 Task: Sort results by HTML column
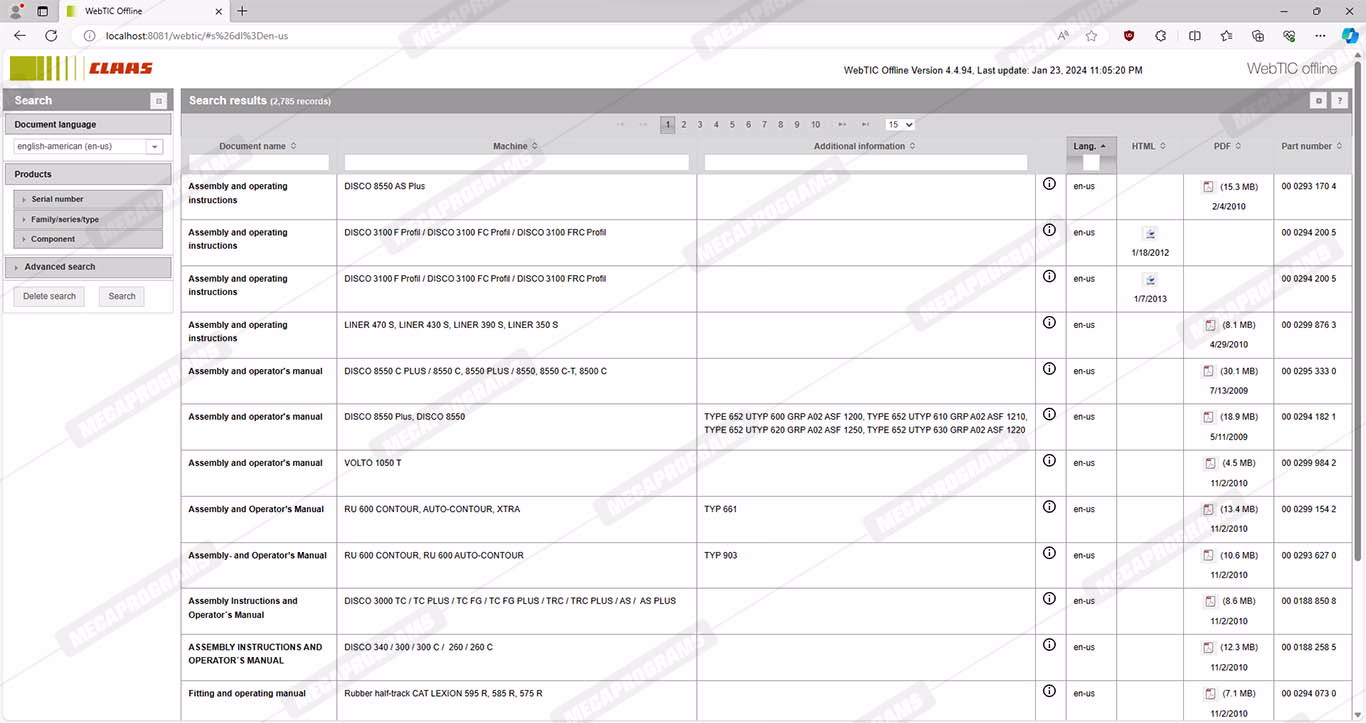coord(1150,146)
